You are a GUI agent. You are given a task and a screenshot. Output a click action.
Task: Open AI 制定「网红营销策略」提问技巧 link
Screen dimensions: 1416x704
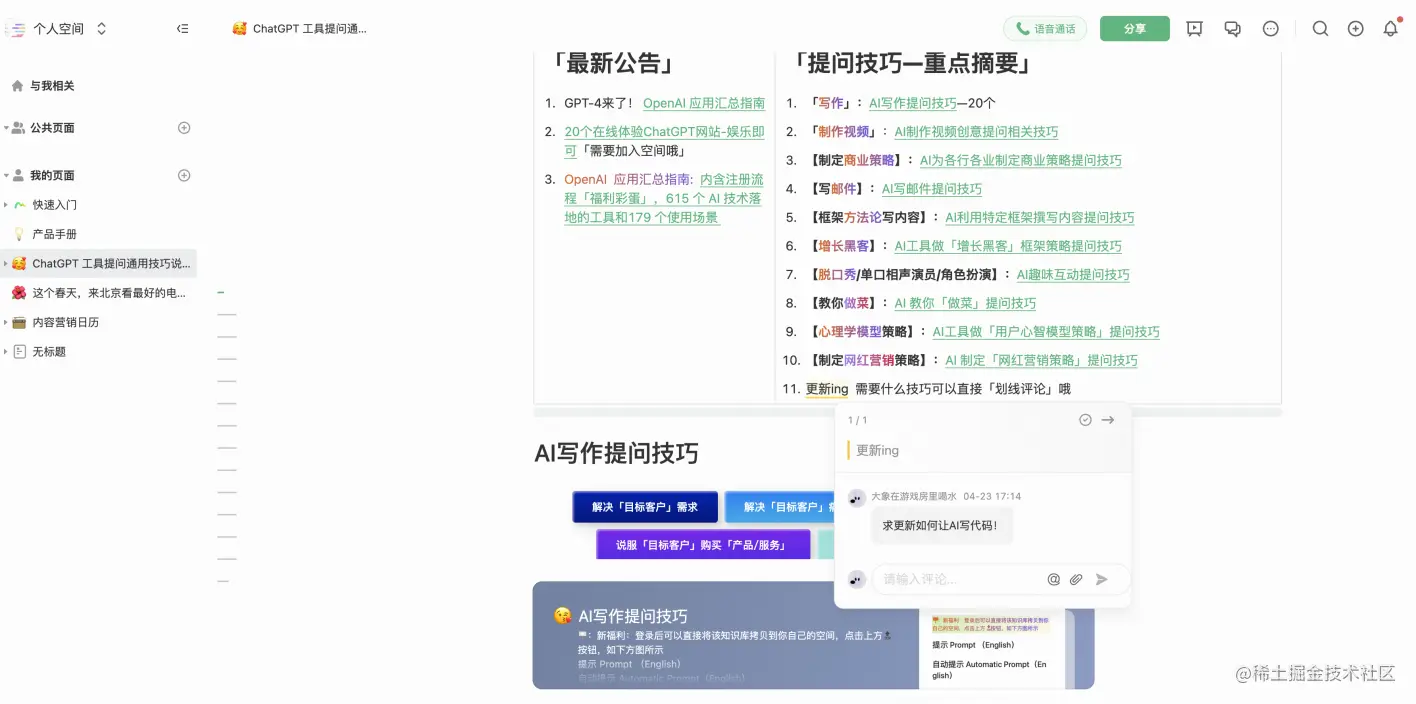(1041, 361)
